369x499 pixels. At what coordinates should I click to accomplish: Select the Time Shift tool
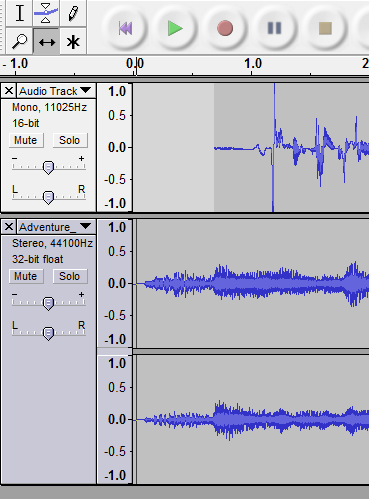pos(46,41)
